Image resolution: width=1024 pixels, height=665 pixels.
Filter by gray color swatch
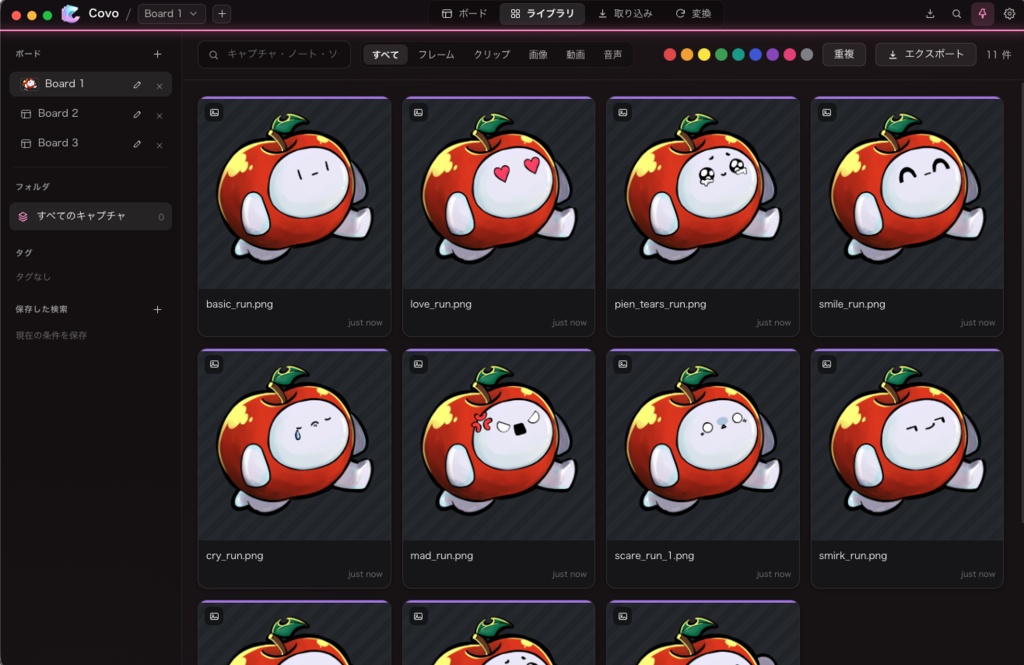click(807, 55)
